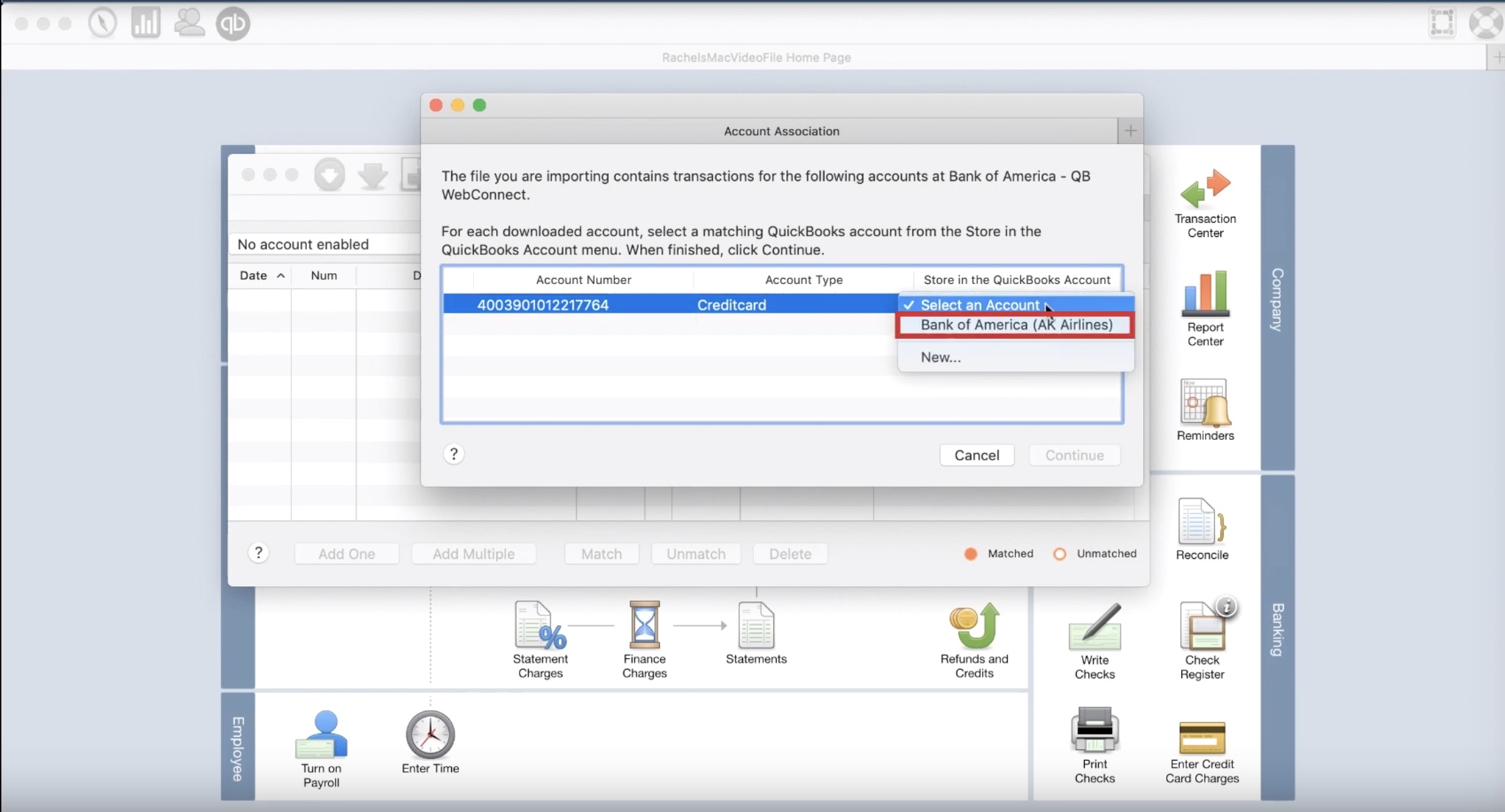Open Statements icon on home page
The height and width of the screenshot is (812, 1505).
756,625
